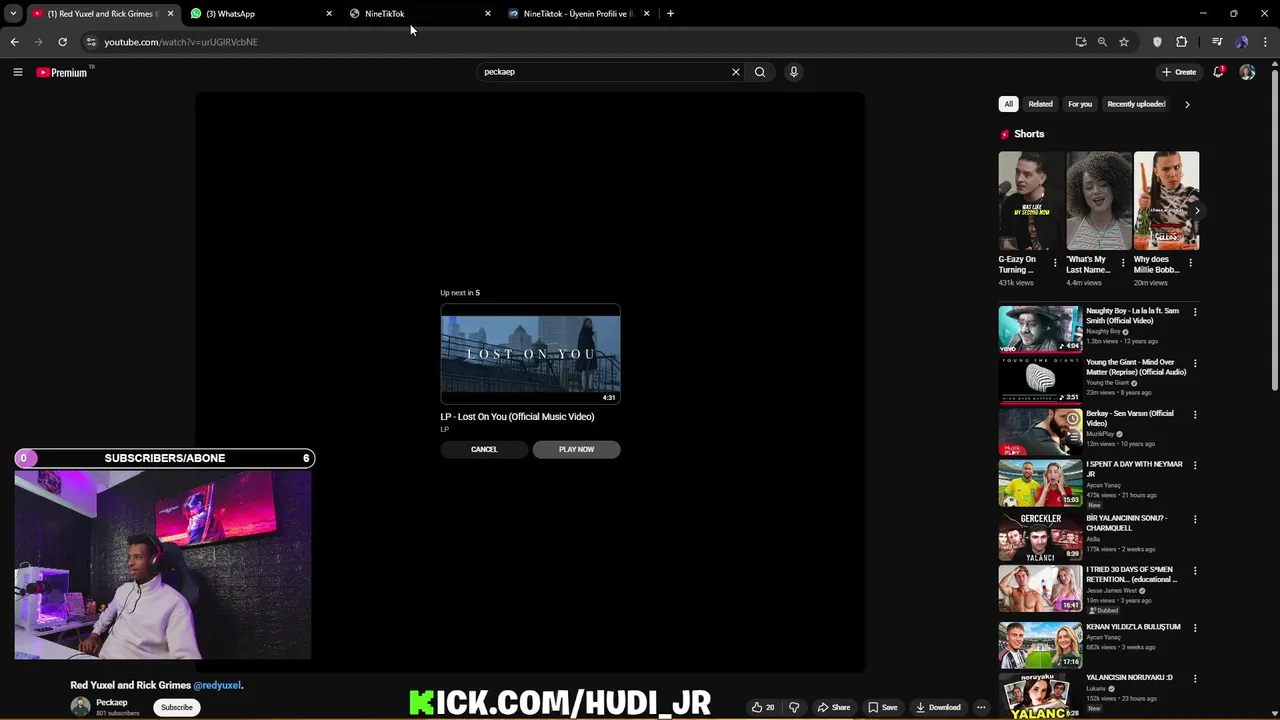The width and height of the screenshot is (1280, 720).
Task: Go to YouTube Premium home logo
Action: tap(62, 72)
